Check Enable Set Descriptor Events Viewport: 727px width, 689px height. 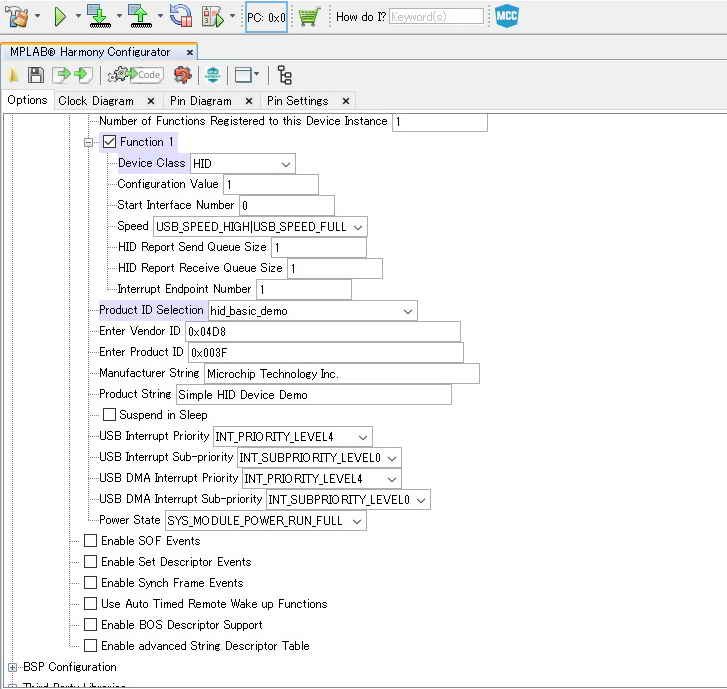click(90, 561)
